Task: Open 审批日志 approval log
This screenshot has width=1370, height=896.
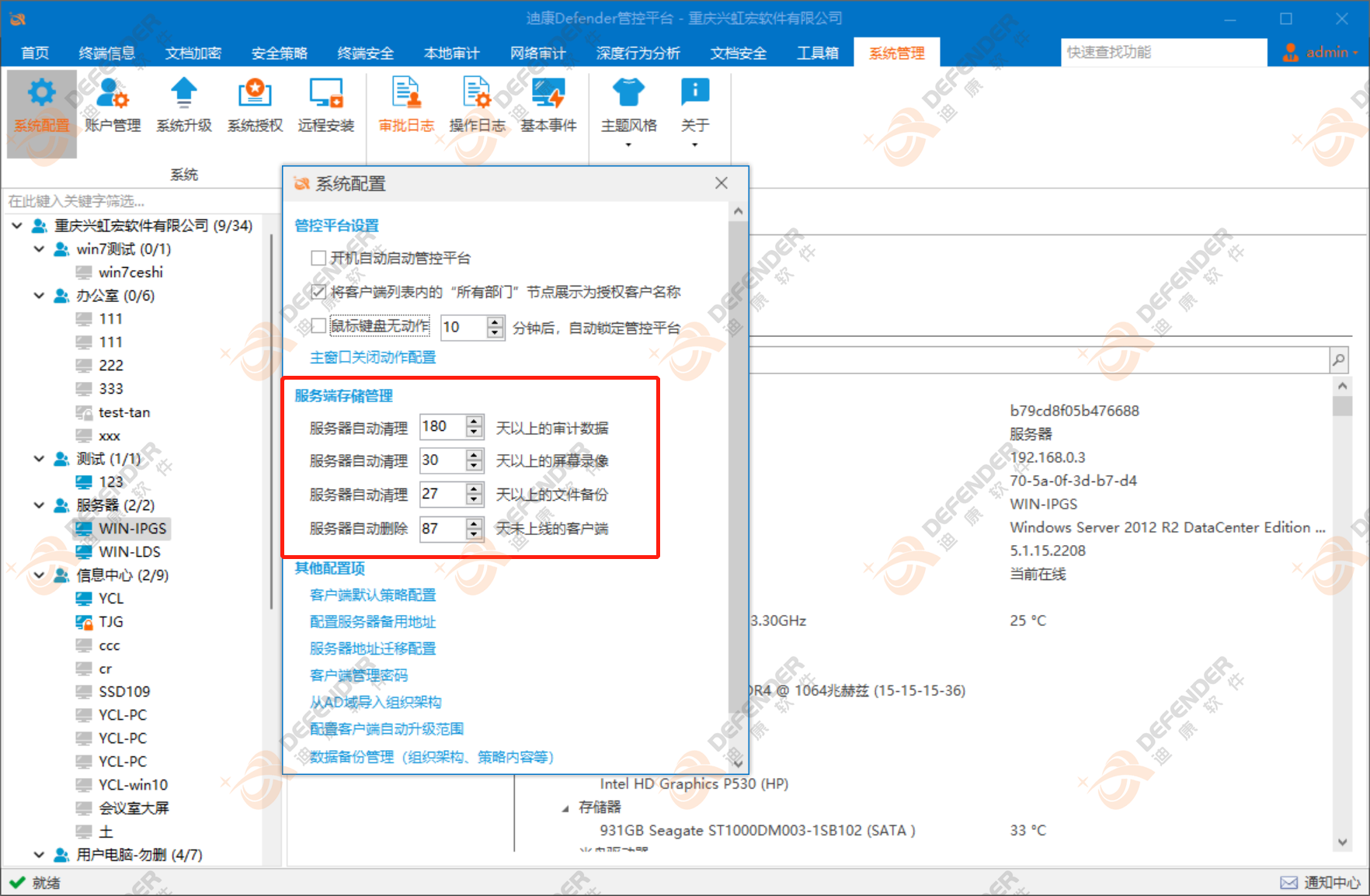Action: click(x=406, y=106)
